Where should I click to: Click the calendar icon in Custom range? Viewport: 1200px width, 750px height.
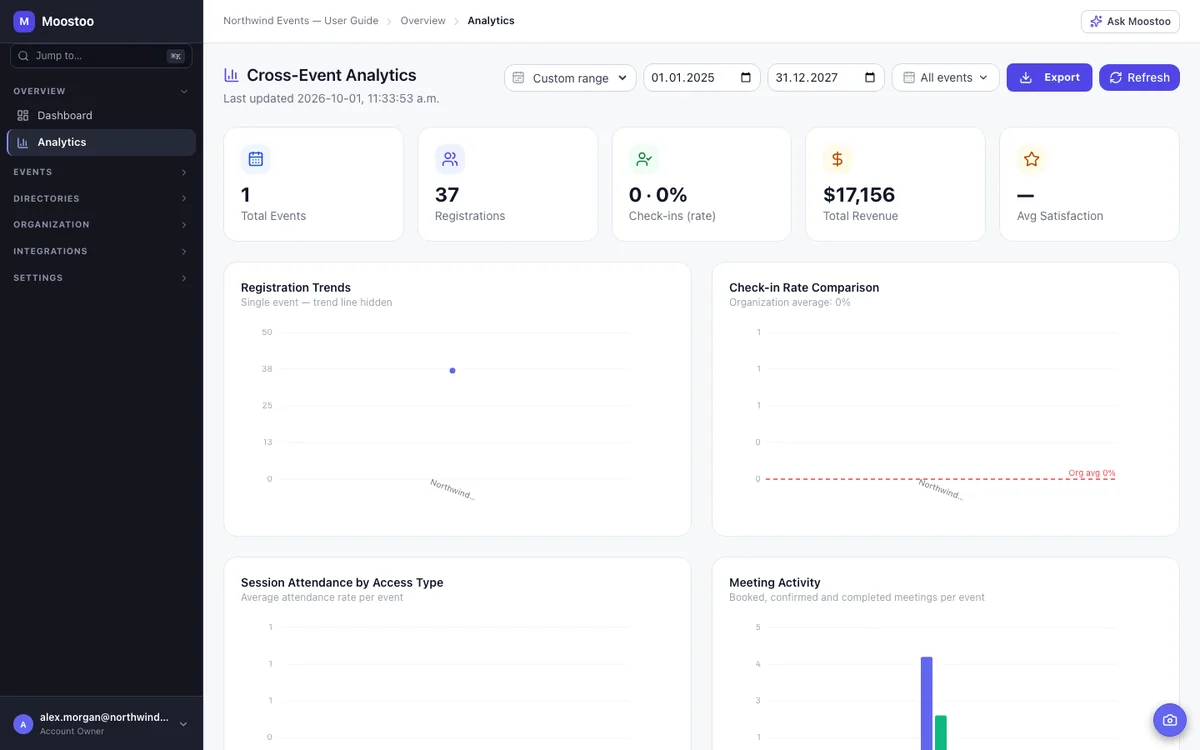pos(518,78)
